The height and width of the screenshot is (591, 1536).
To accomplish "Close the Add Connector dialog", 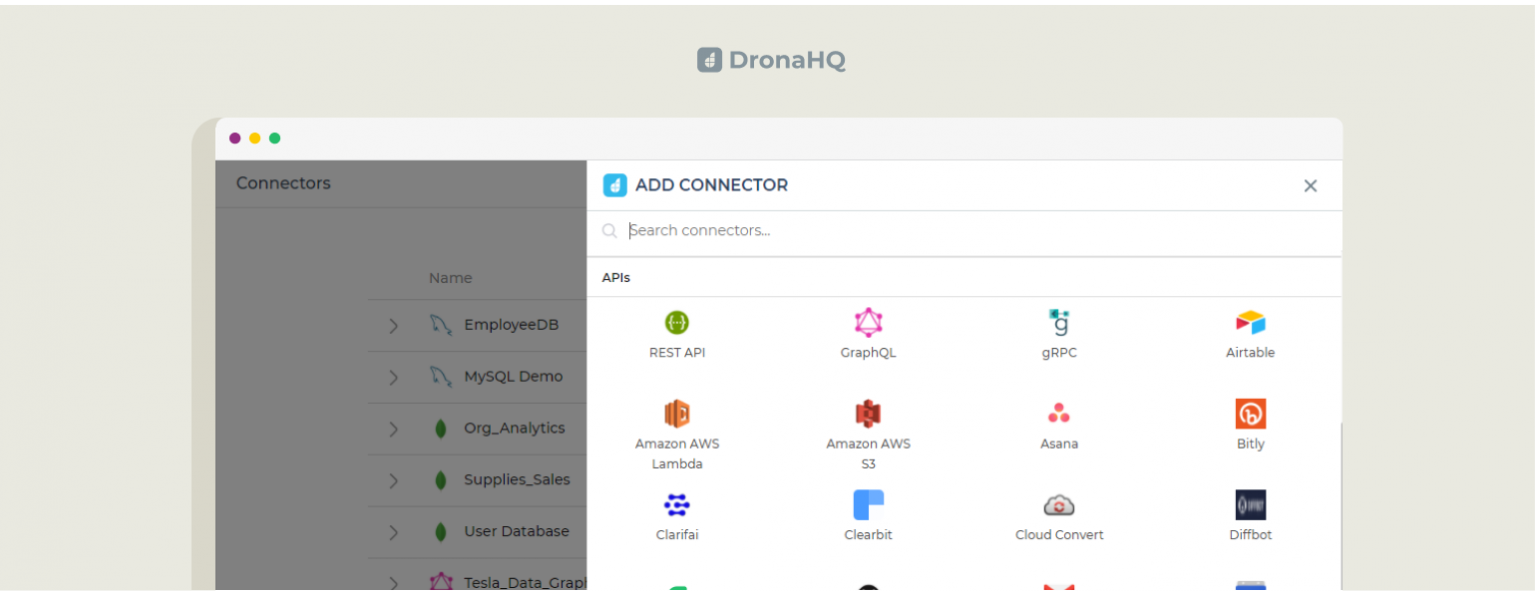I will coord(1310,185).
